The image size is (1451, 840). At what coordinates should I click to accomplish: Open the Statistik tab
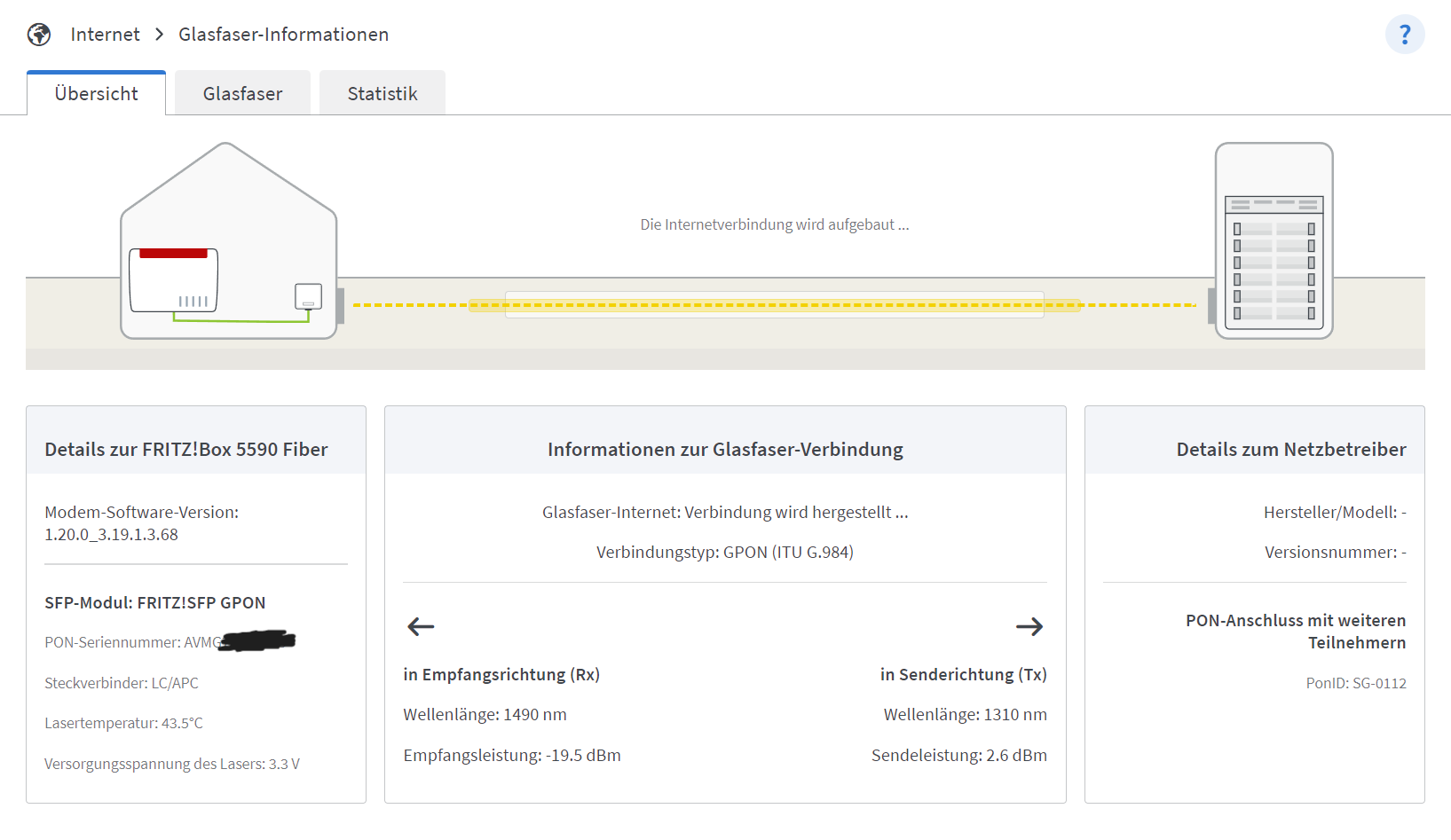382,93
